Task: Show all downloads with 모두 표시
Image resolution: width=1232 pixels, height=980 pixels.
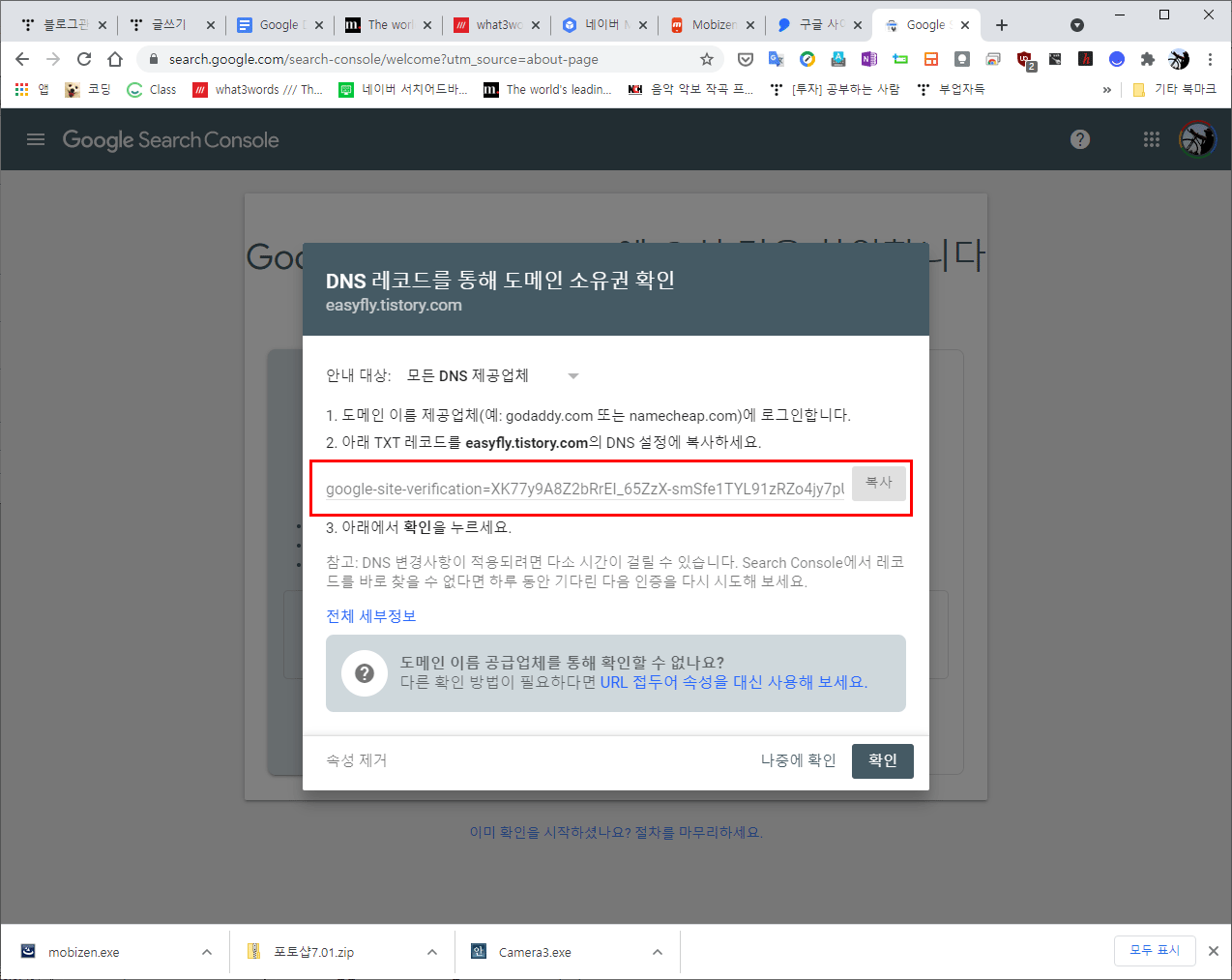Action: point(1155,950)
